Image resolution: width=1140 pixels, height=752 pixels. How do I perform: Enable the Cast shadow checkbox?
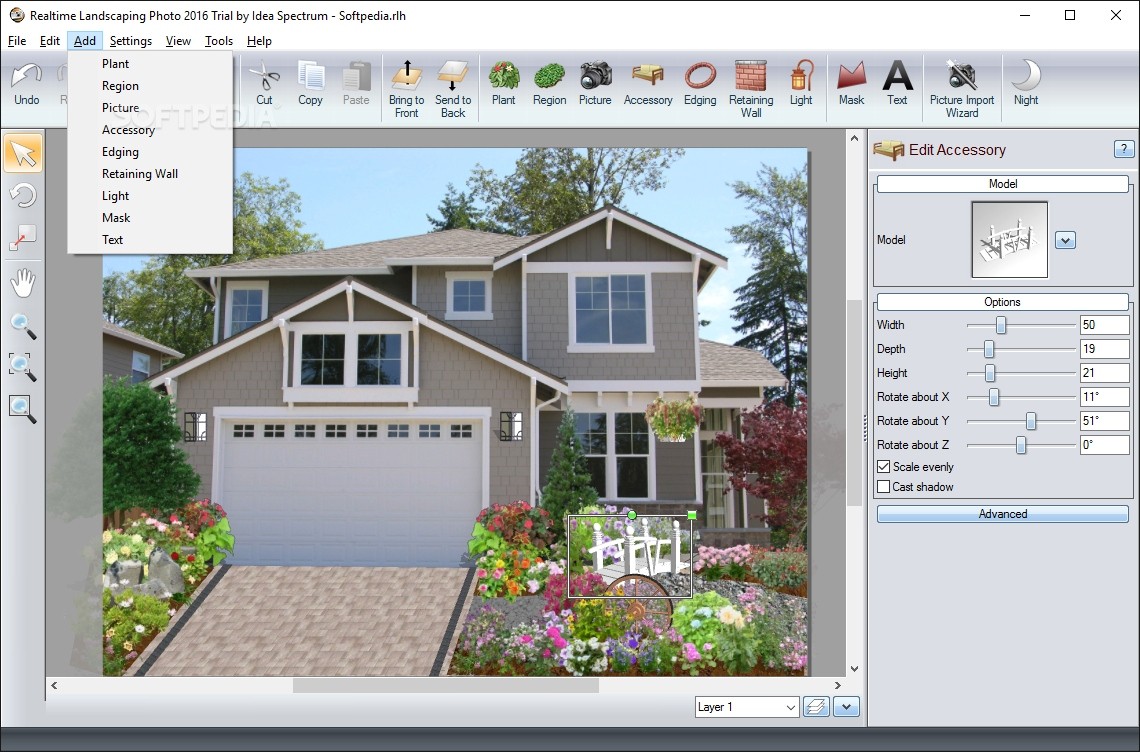[x=884, y=487]
